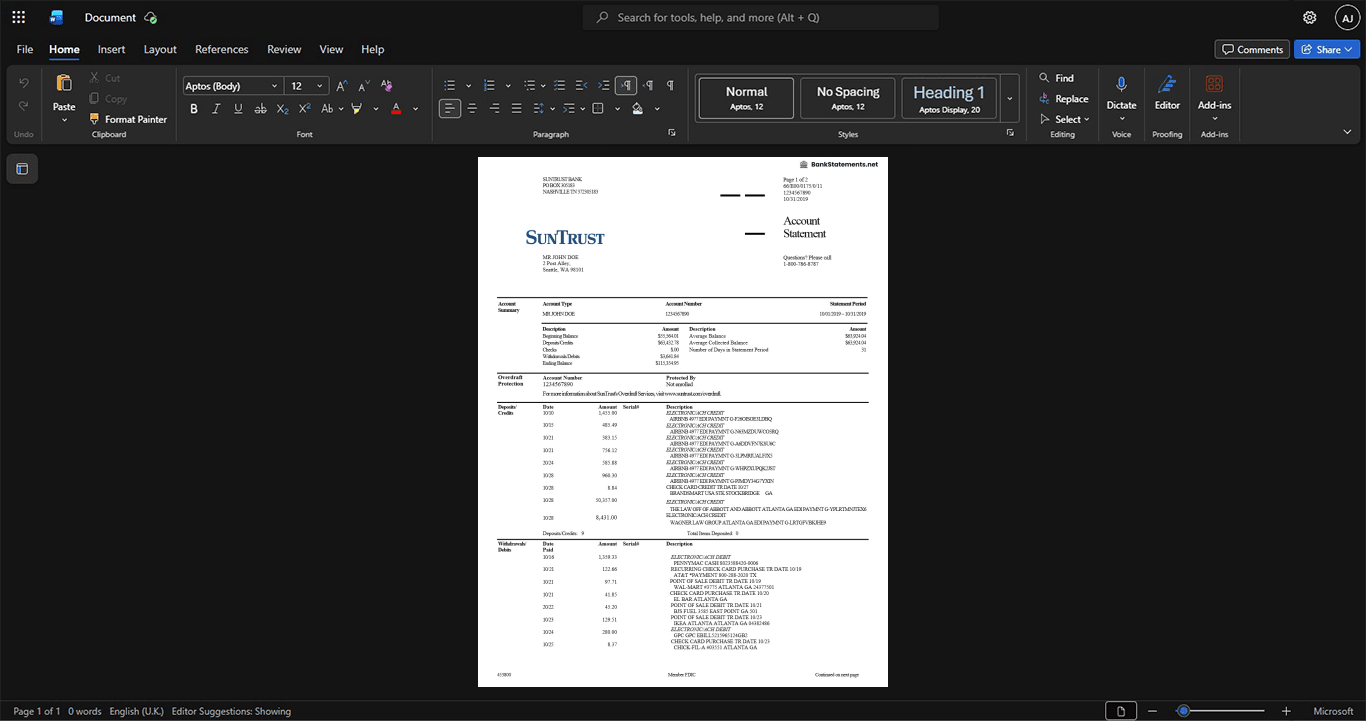Expand the styles gallery arrow
1366x721 pixels.
tap(1010, 98)
